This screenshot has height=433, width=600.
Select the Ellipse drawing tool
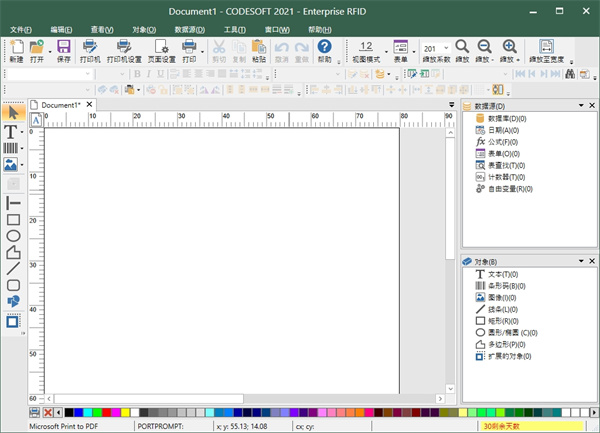14,236
